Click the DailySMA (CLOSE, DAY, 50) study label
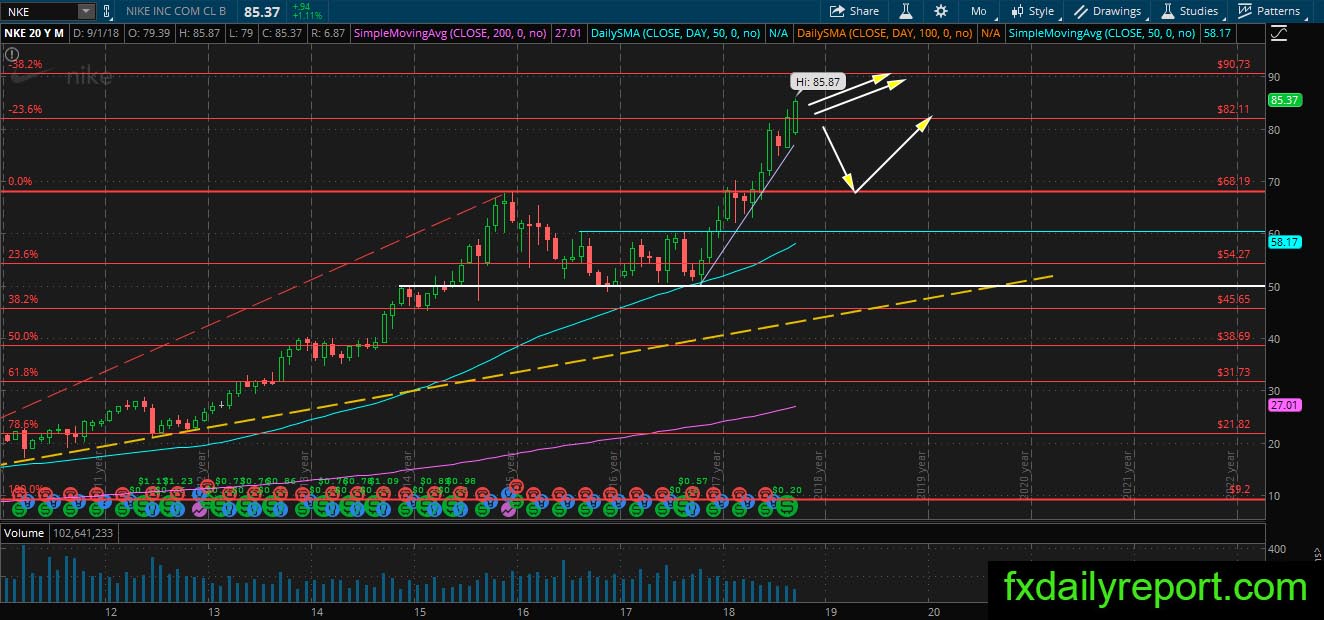 coord(675,33)
